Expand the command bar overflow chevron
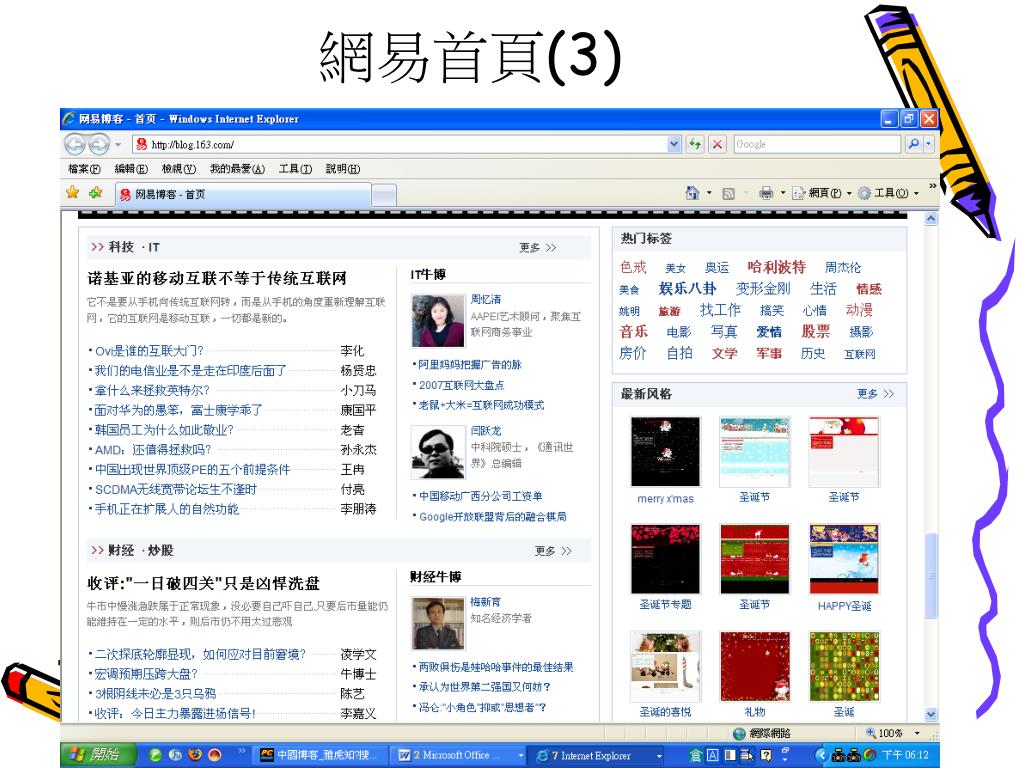Image resolution: width=1024 pixels, height=768 pixels. (x=932, y=185)
